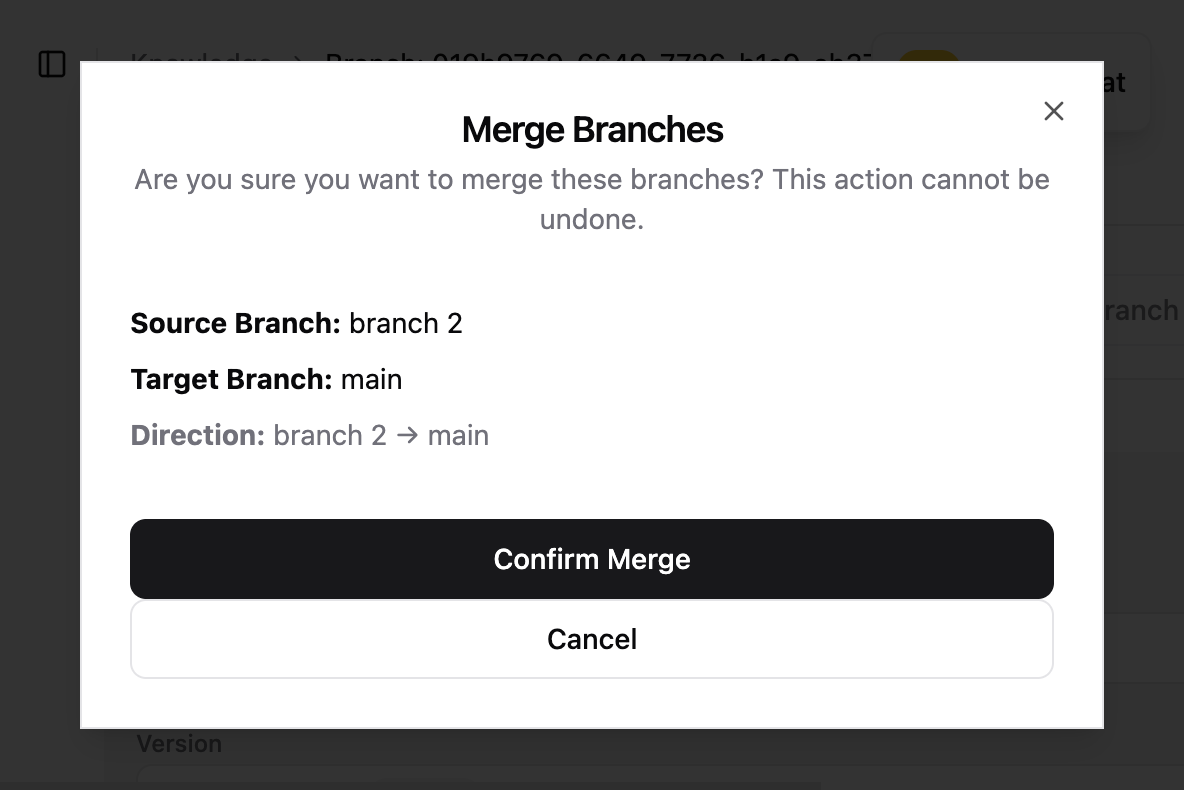Close the Merge Branches dialog

[1053, 111]
